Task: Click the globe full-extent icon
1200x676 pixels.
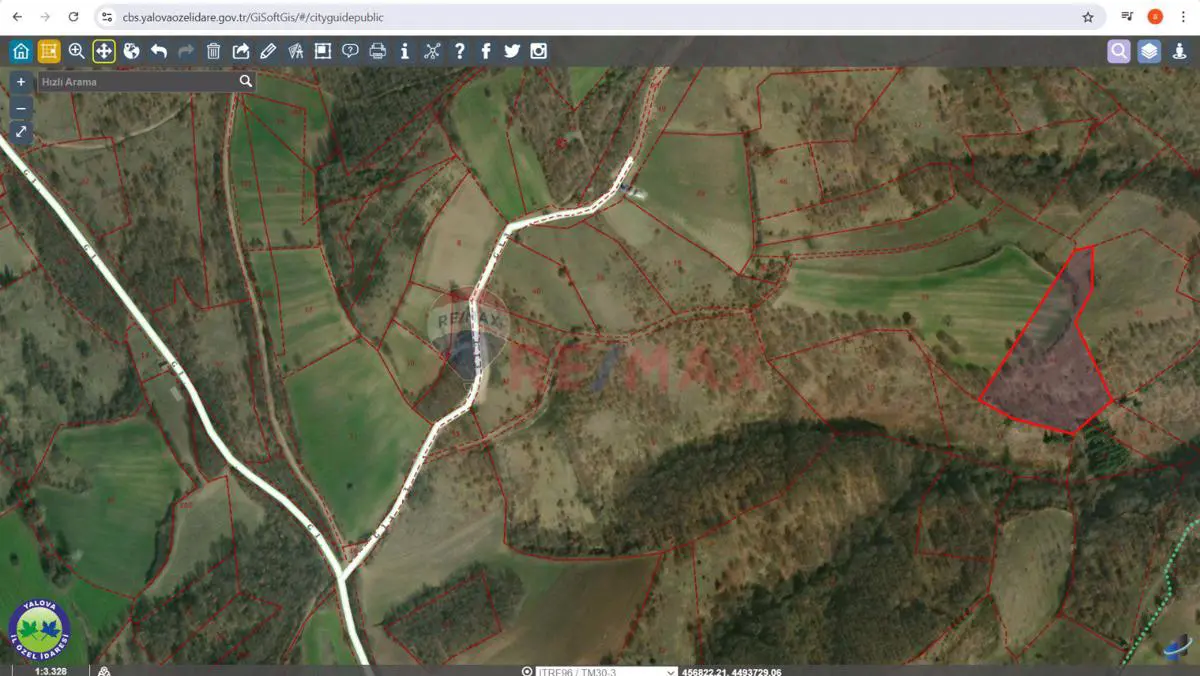Action: click(131, 51)
